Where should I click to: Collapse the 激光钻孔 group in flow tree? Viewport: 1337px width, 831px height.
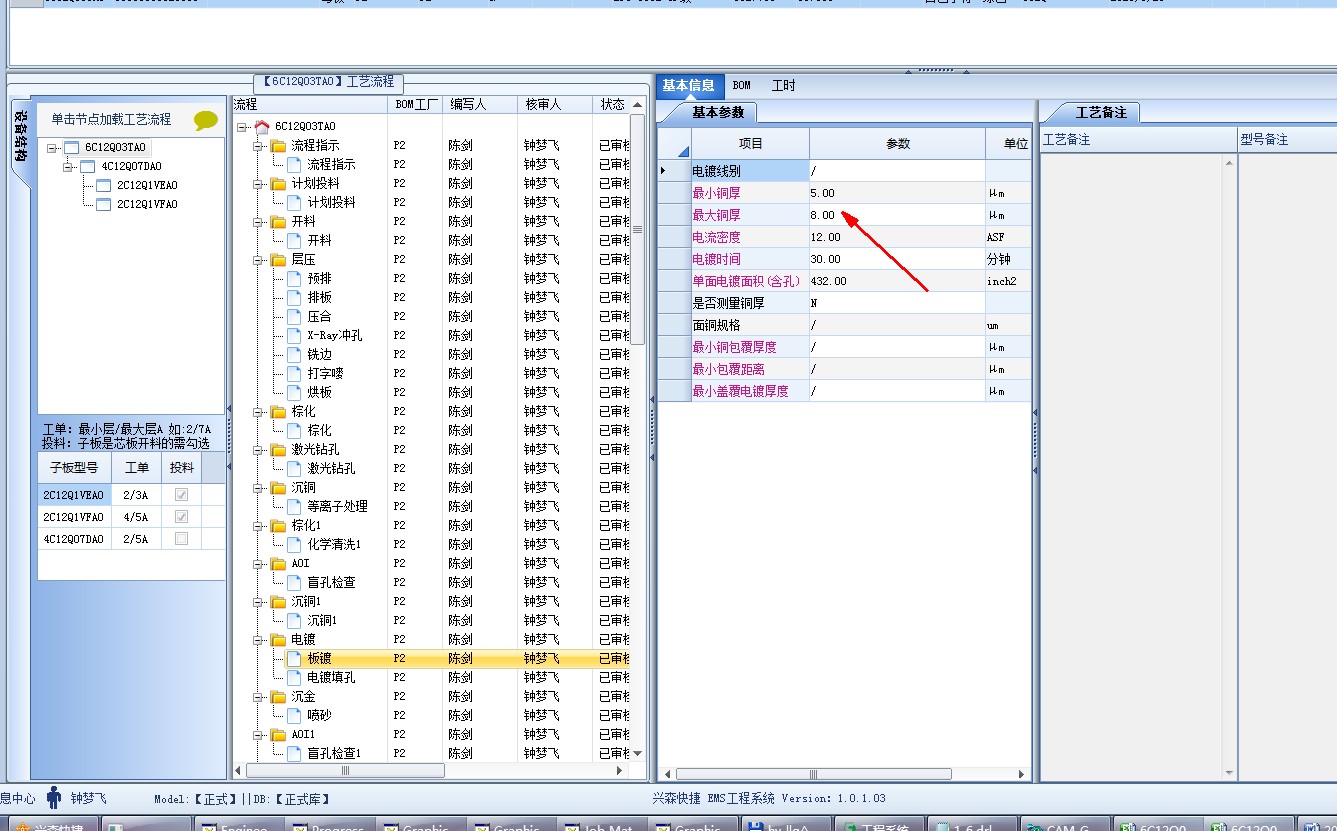coord(257,449)
